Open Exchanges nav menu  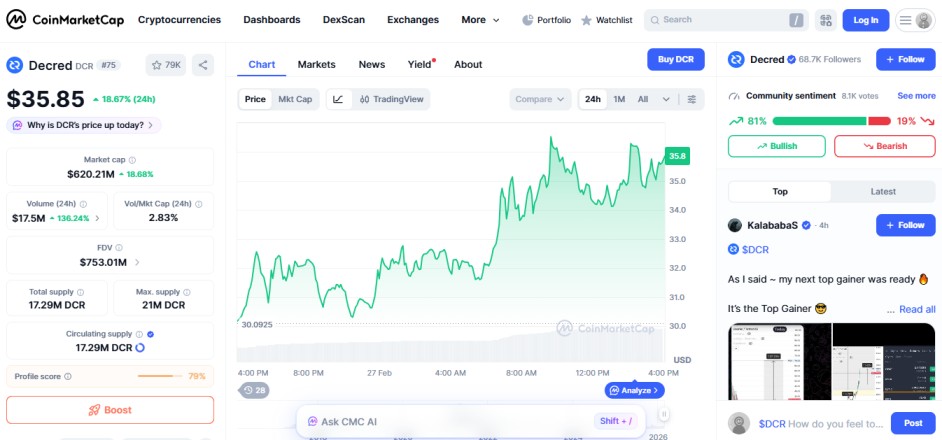tap(413, 20)
